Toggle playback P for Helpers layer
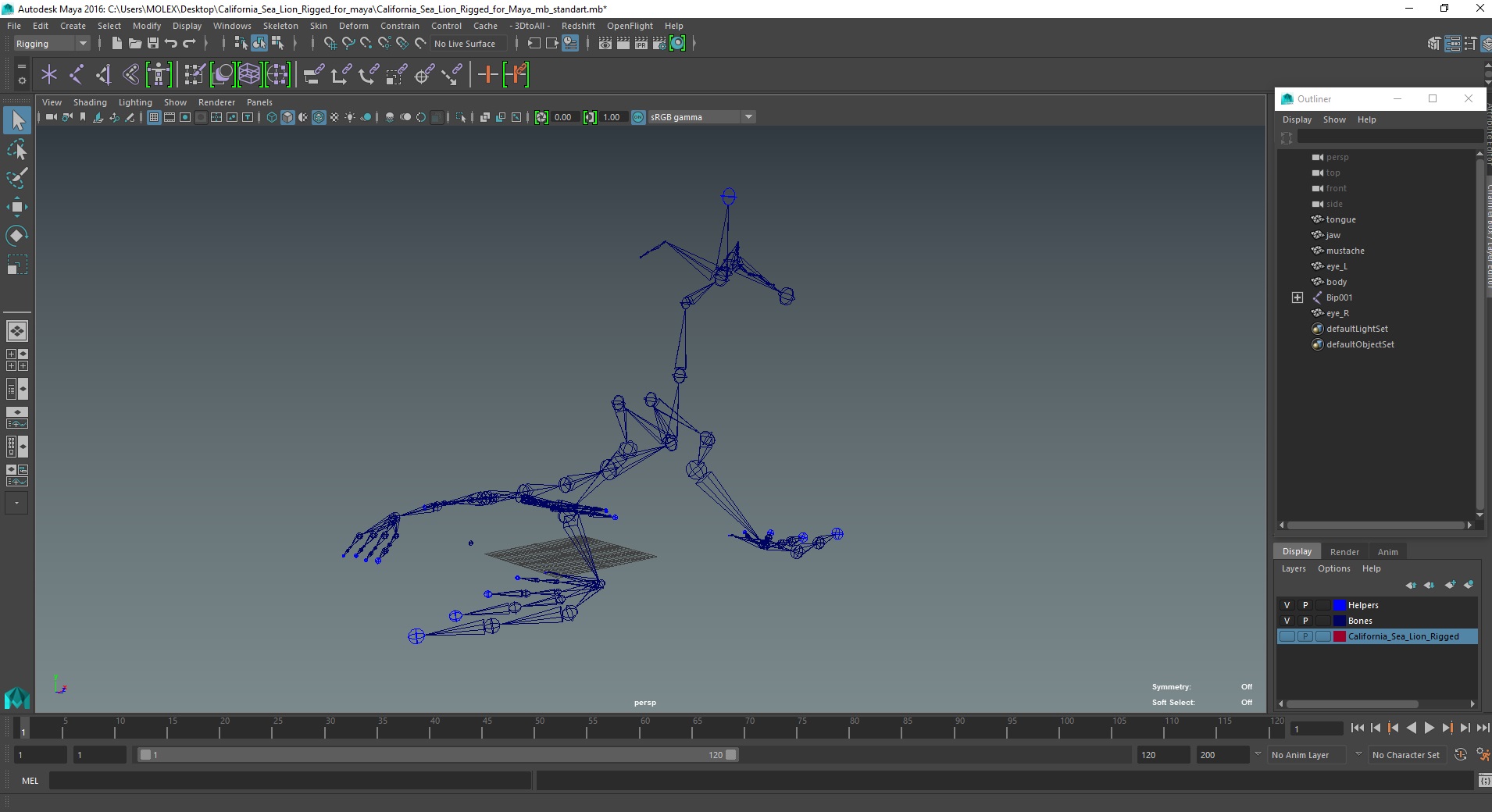1492x812 pixels. [x=1305, y=605]
